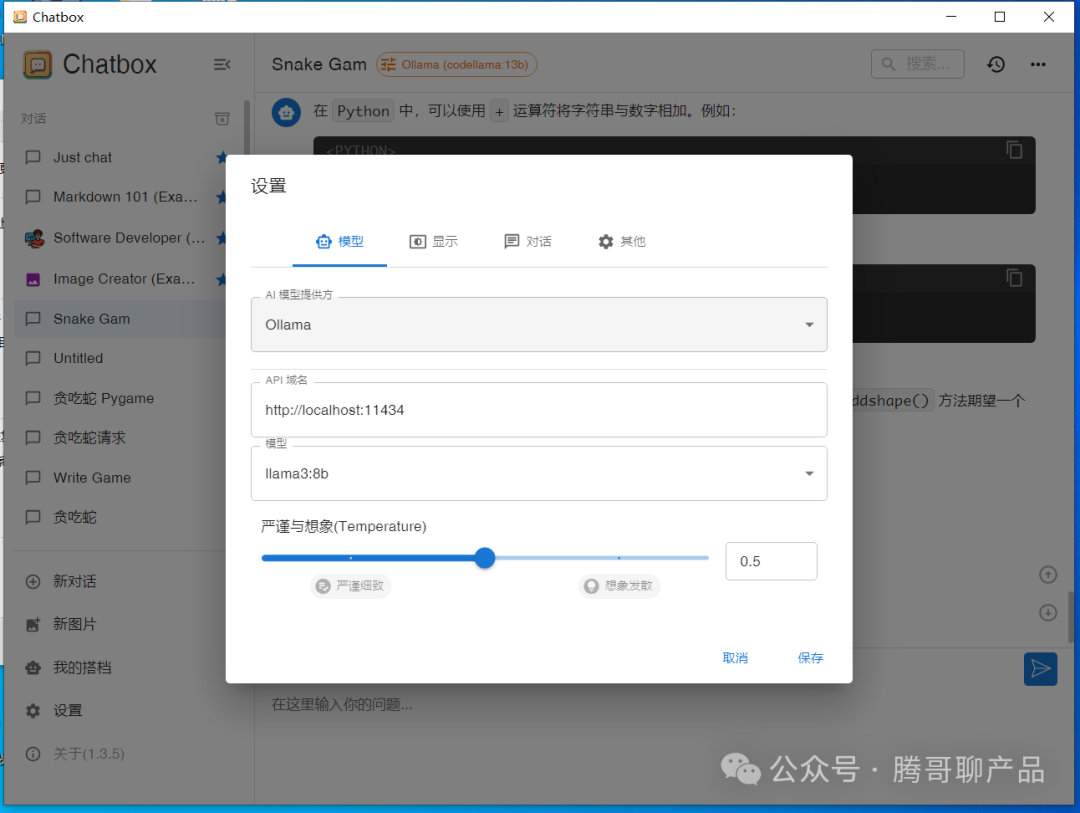1080x813 pixels.
Task: Click the Temperature value field 0.5
Action: tap(771, 562)
